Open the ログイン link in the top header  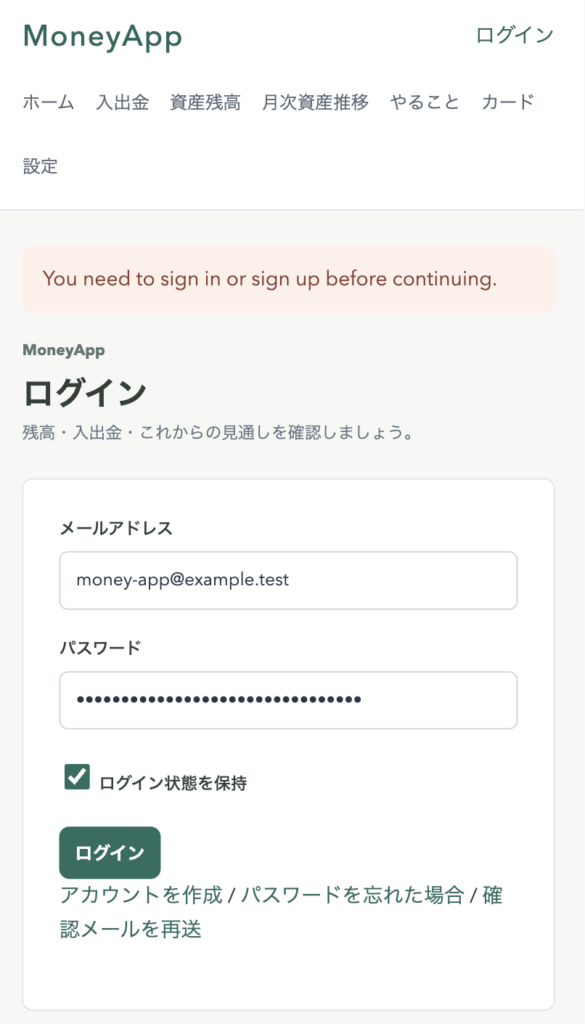(x=514, y=35)
